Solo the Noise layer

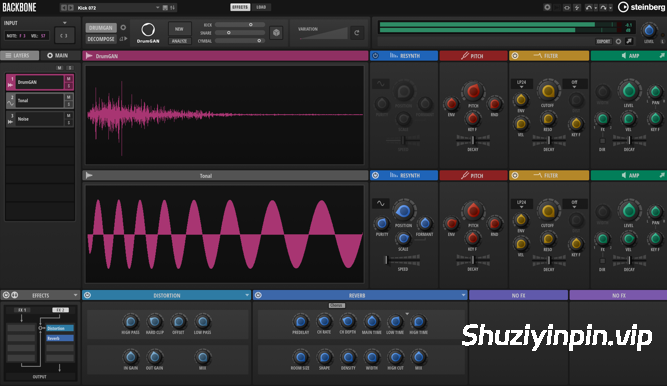click(68, 123)
